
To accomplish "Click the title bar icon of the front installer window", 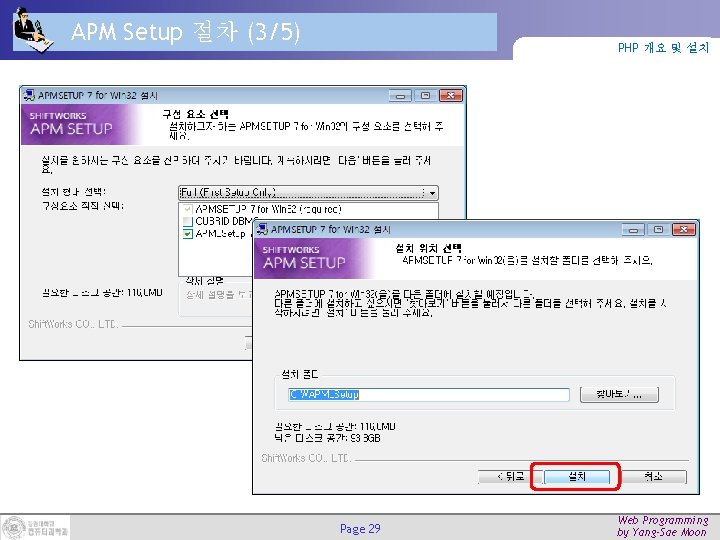I will coord(262,229).
